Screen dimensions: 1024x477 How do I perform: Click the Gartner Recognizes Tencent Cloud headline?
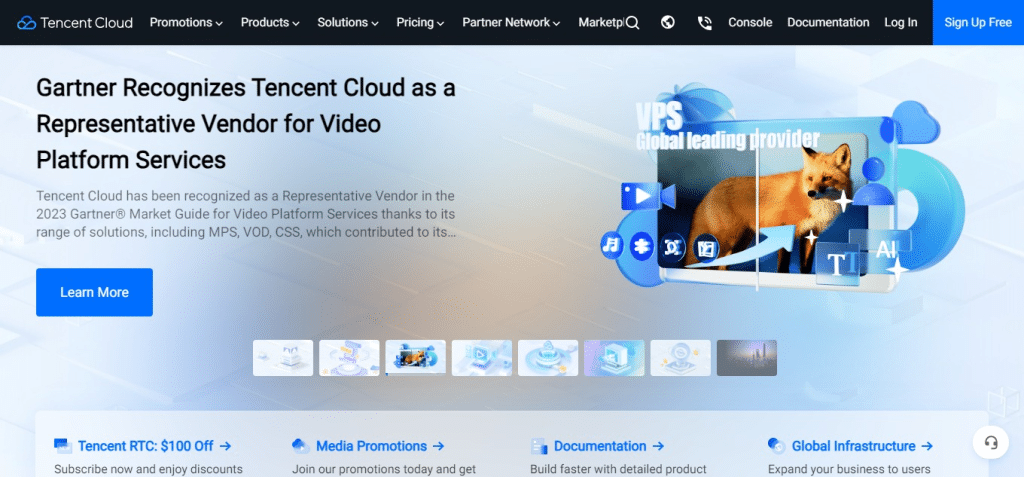tap(246, 123)
